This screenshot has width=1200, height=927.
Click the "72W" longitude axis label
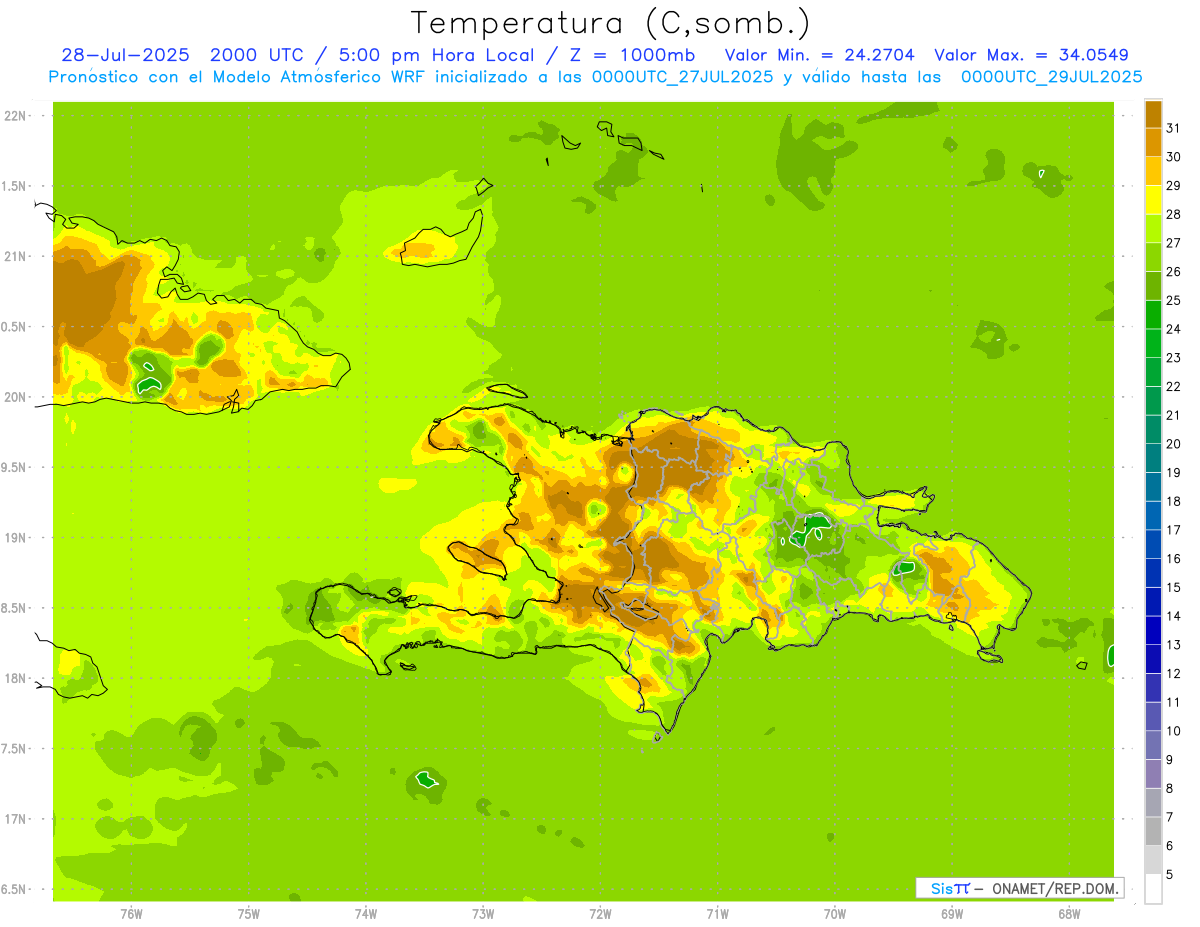(x=600, y=914)
